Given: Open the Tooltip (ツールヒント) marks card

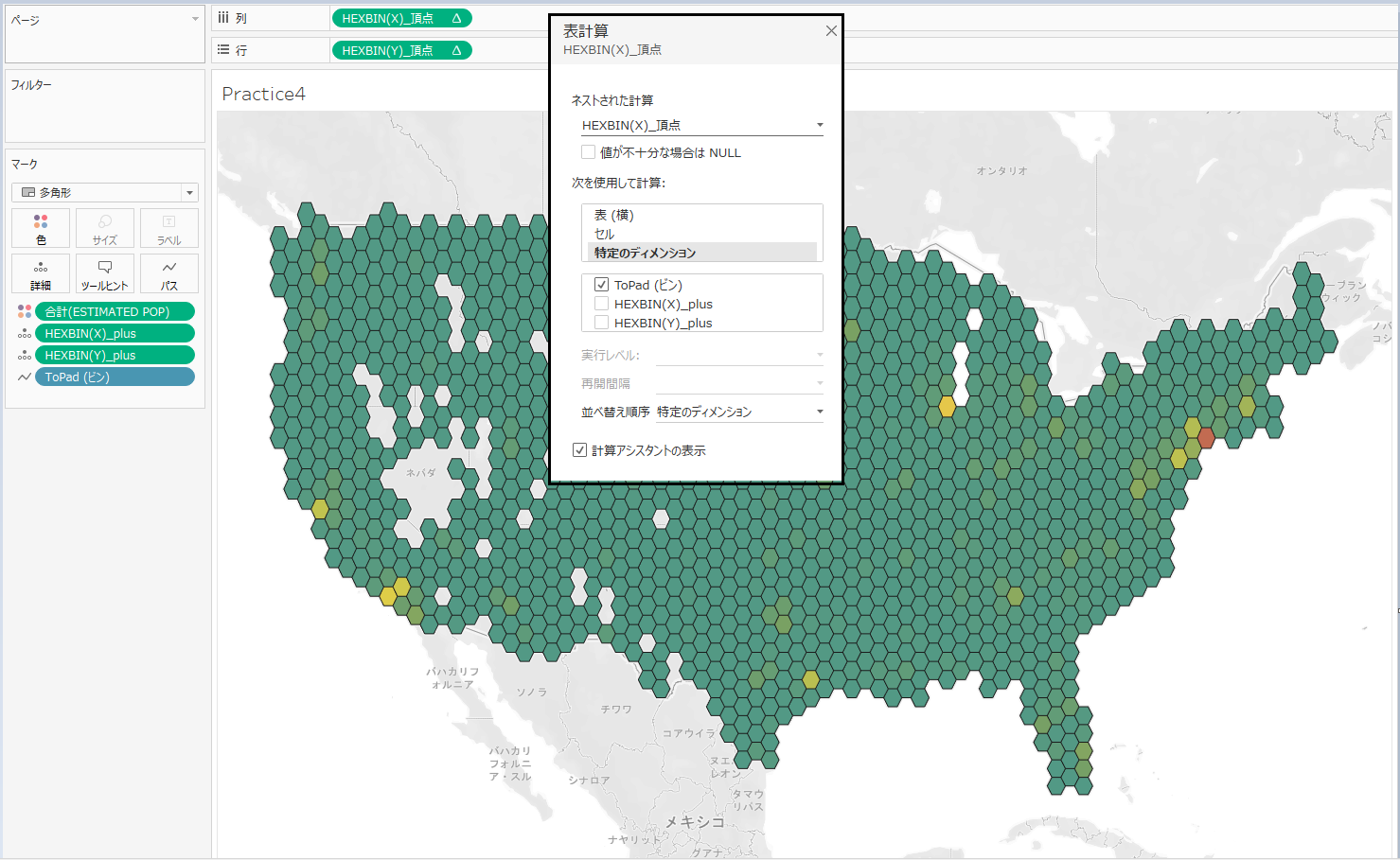Looking at the screenshot, I should click(x=105, y=273).
